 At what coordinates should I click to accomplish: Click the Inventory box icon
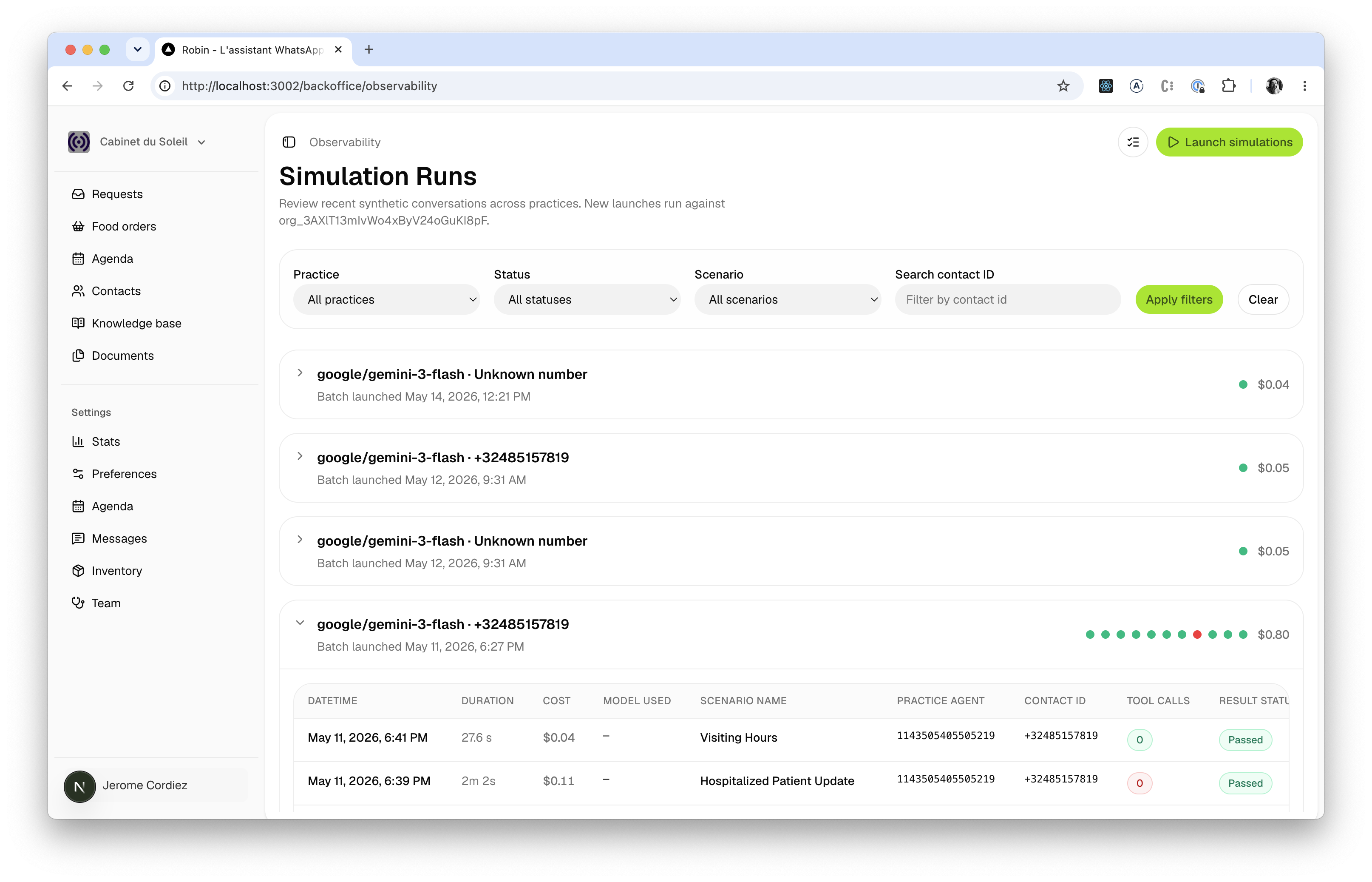[x=78, y=570]
